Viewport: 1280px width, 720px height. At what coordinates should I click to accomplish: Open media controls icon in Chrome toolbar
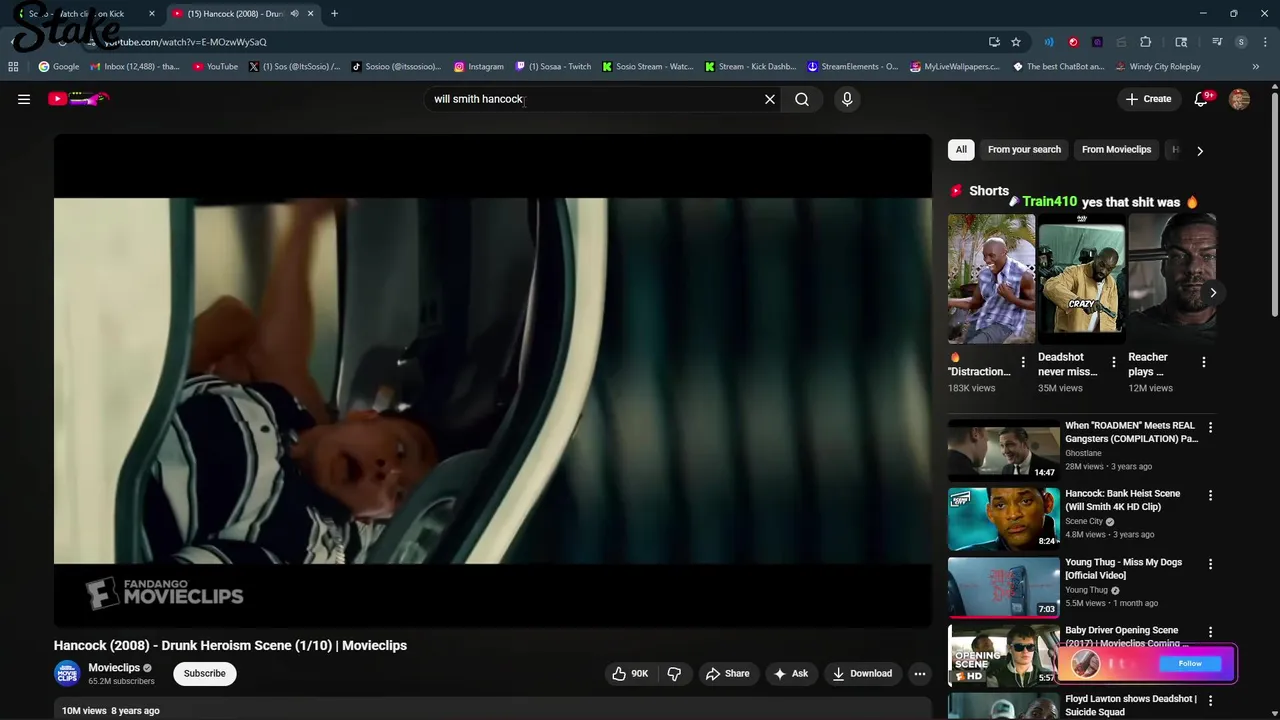click(1217, 42)
